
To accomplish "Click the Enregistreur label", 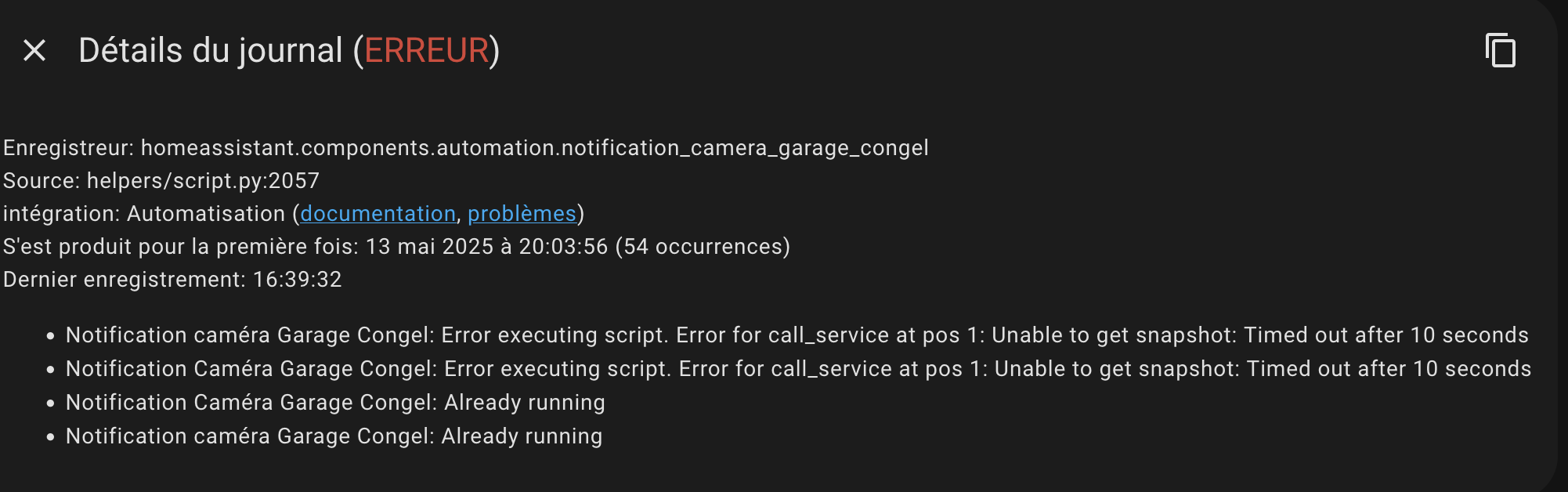I will [x=69, y=148].
